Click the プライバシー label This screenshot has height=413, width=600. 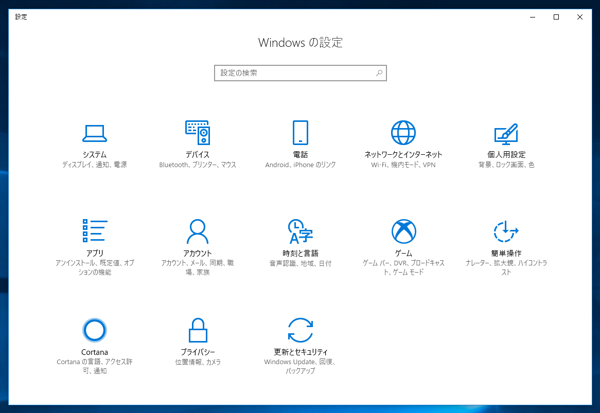197,352
